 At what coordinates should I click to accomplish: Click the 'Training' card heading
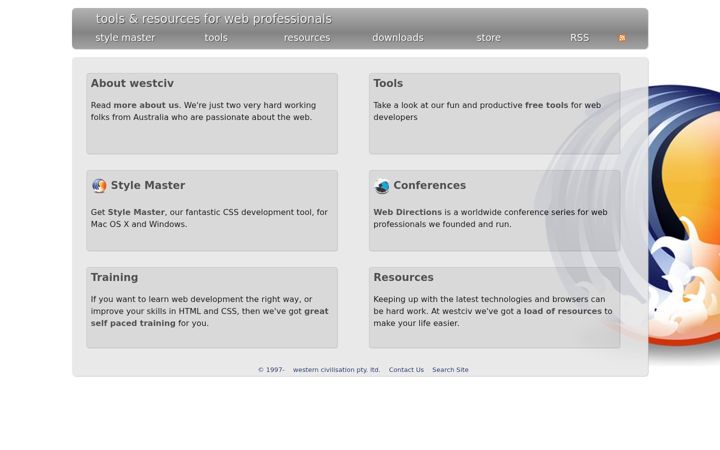click(x=114, y=277)
